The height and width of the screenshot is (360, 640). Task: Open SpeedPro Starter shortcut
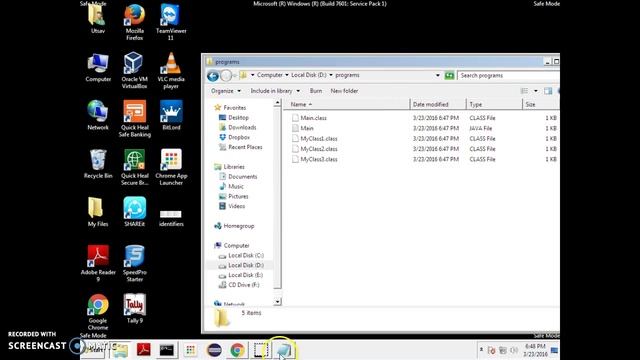point(134,264)
